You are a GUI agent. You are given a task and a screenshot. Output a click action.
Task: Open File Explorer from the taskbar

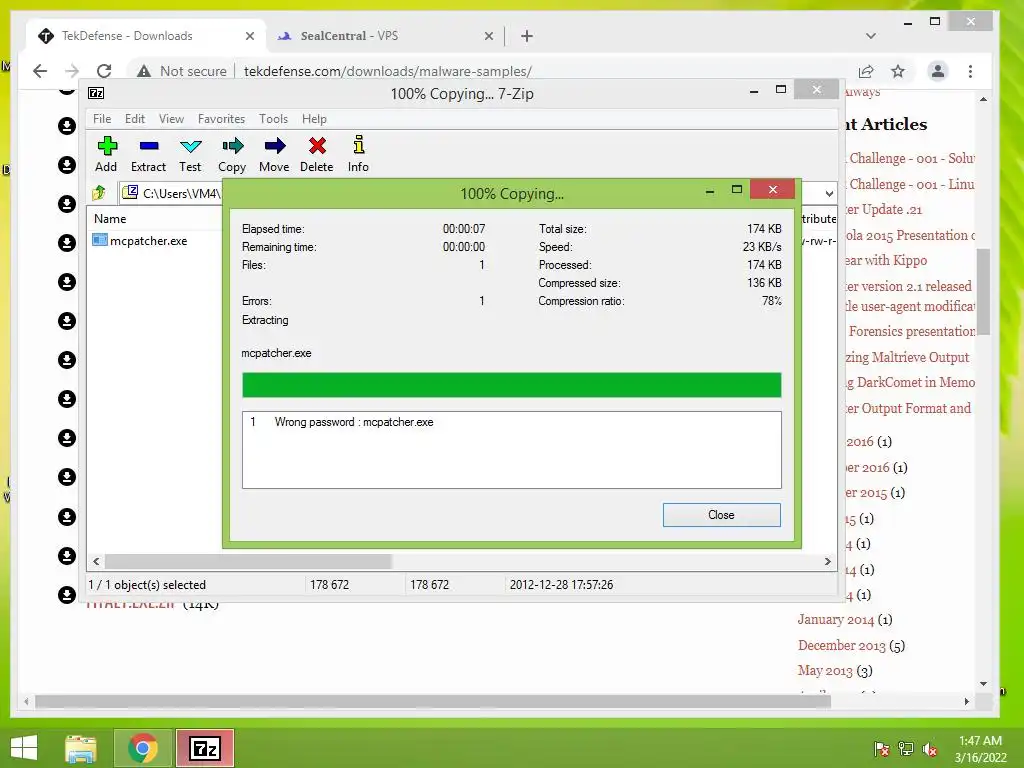click(81, 748)
